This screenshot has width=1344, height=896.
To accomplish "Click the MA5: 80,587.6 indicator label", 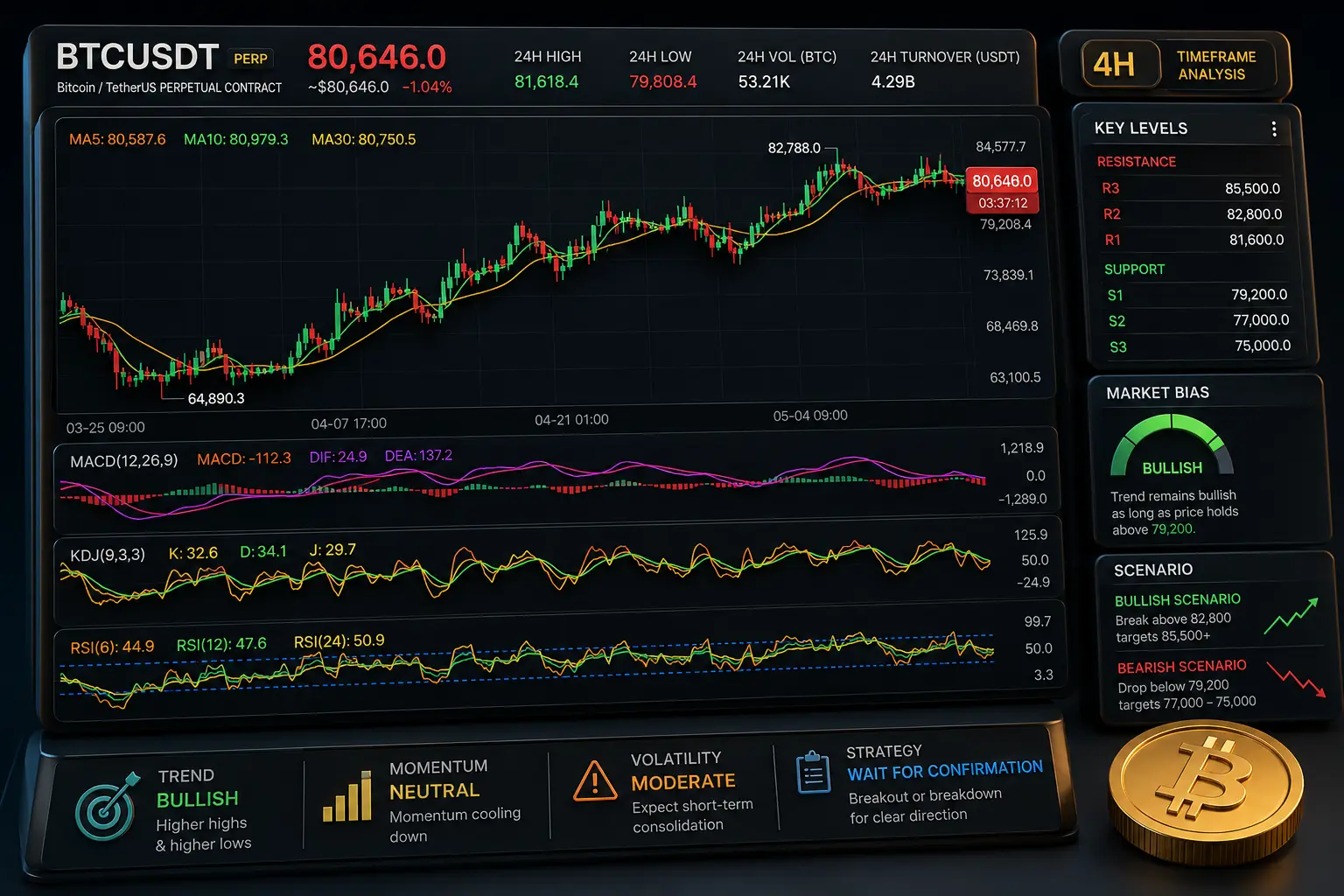I will pos(117,139).
